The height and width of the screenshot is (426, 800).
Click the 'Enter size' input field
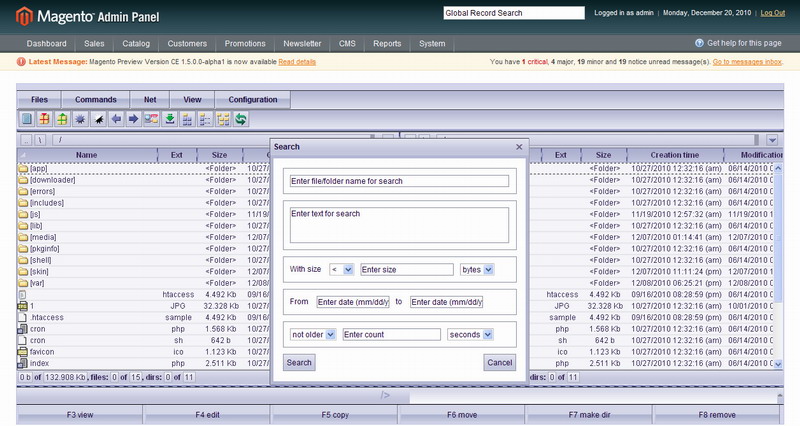[407, 269]
